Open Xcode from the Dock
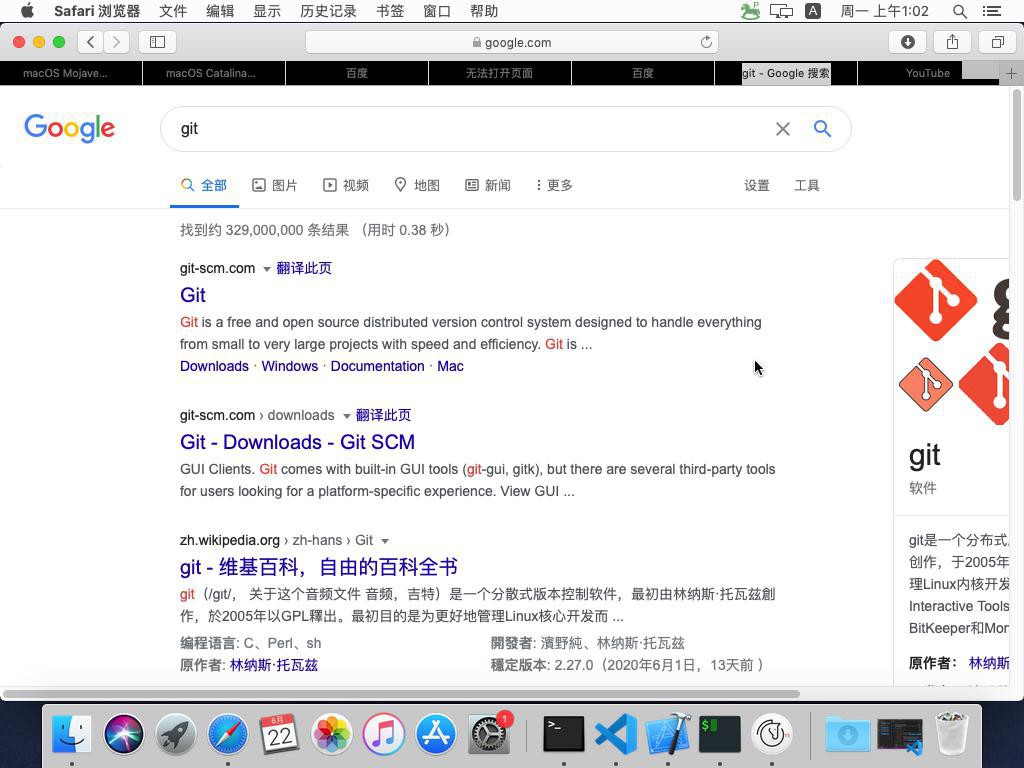 pos(668,733)
